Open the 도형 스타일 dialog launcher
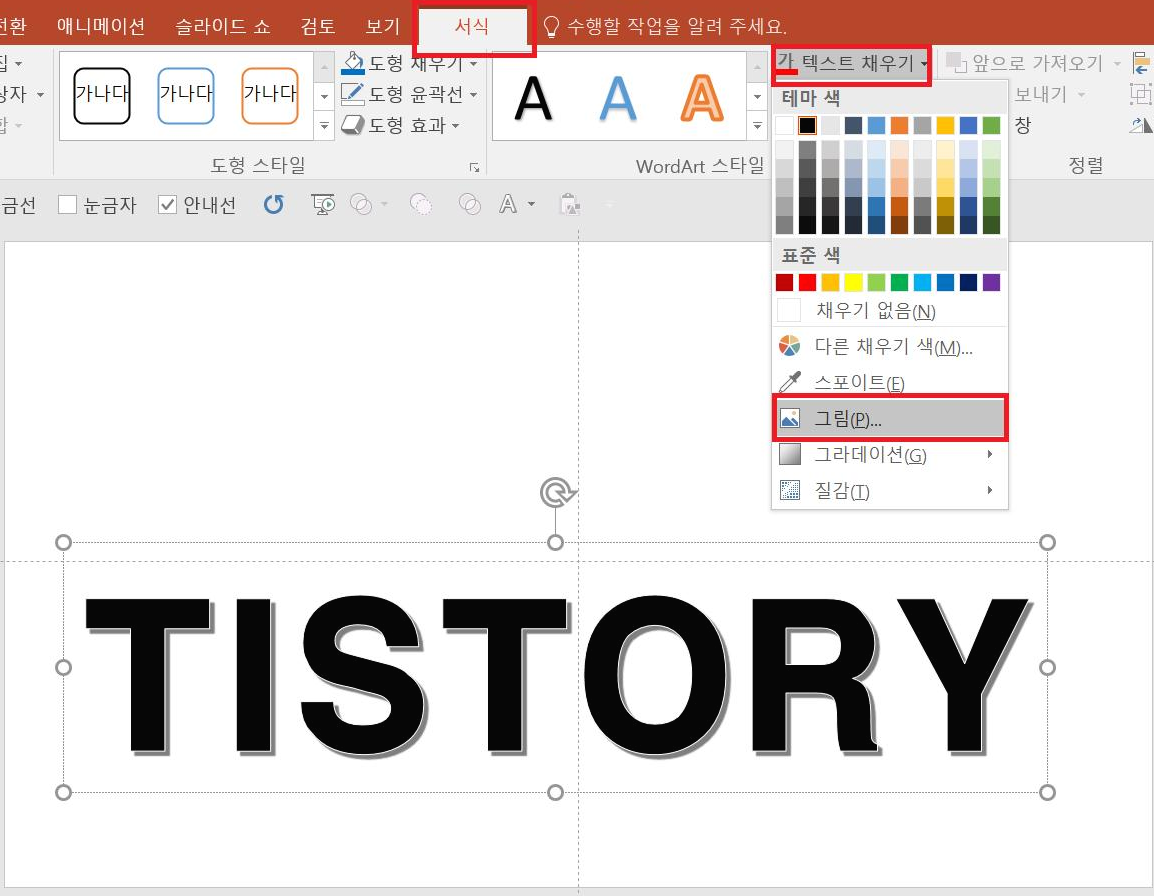The height and width of the screenshot is (896, 1154). (x=474, y=168)
